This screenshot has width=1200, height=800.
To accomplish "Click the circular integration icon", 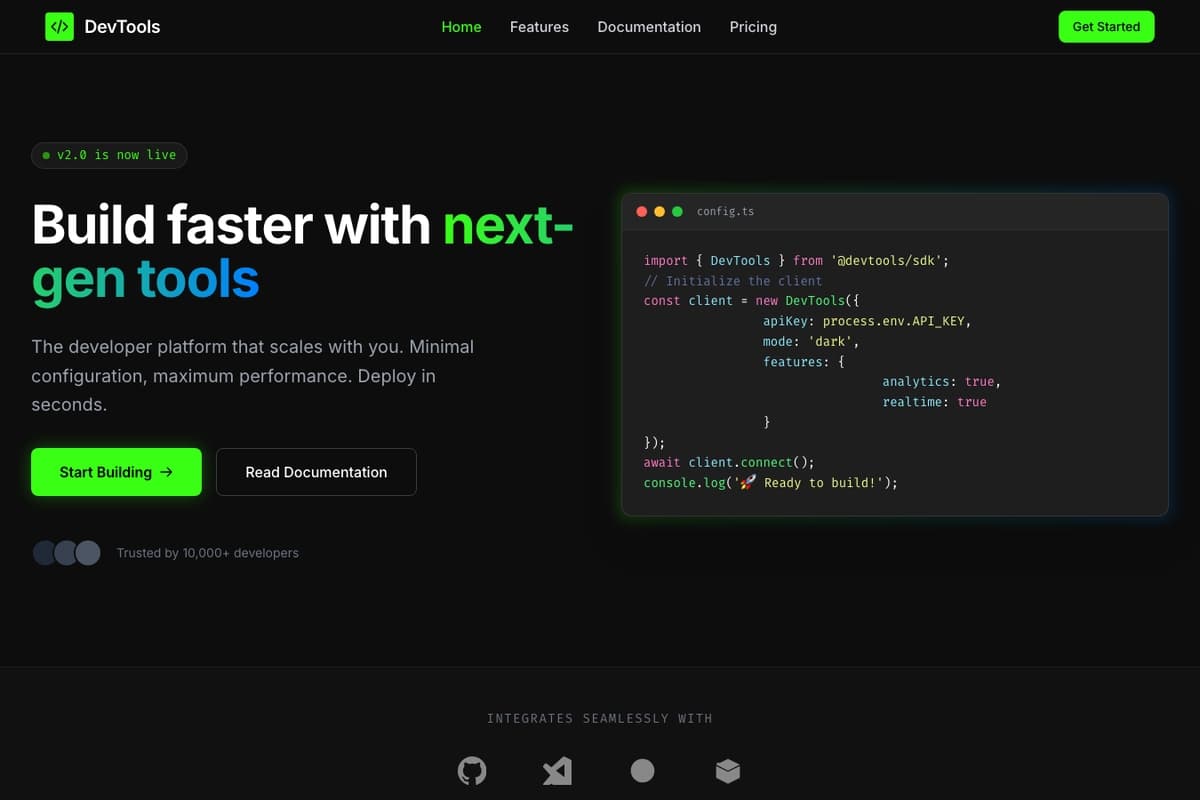I will coord(642,770).
